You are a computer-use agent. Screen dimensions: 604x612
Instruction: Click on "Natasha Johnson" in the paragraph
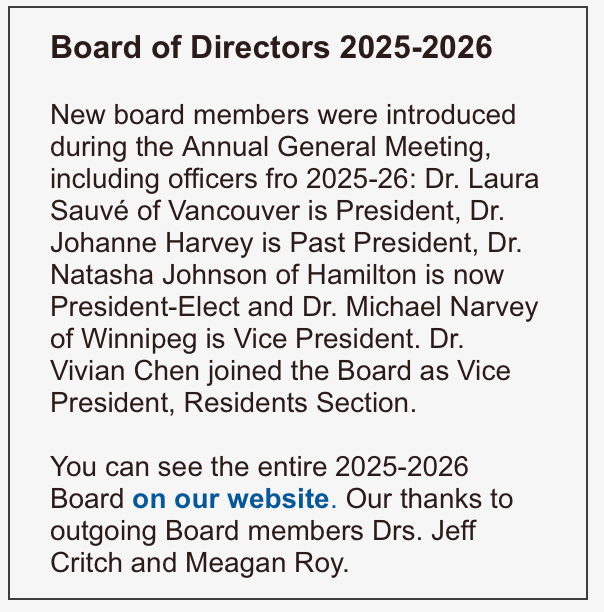click(159, 275)
